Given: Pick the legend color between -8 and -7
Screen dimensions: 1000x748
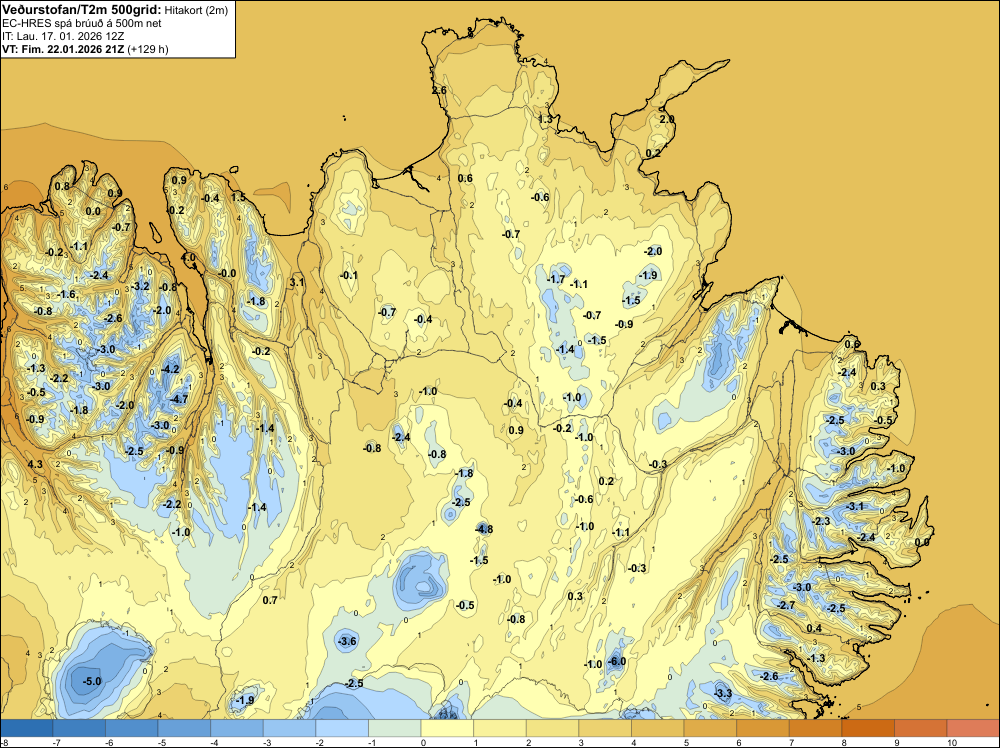Looking at the screenshot, I should (x=26, y=728).
